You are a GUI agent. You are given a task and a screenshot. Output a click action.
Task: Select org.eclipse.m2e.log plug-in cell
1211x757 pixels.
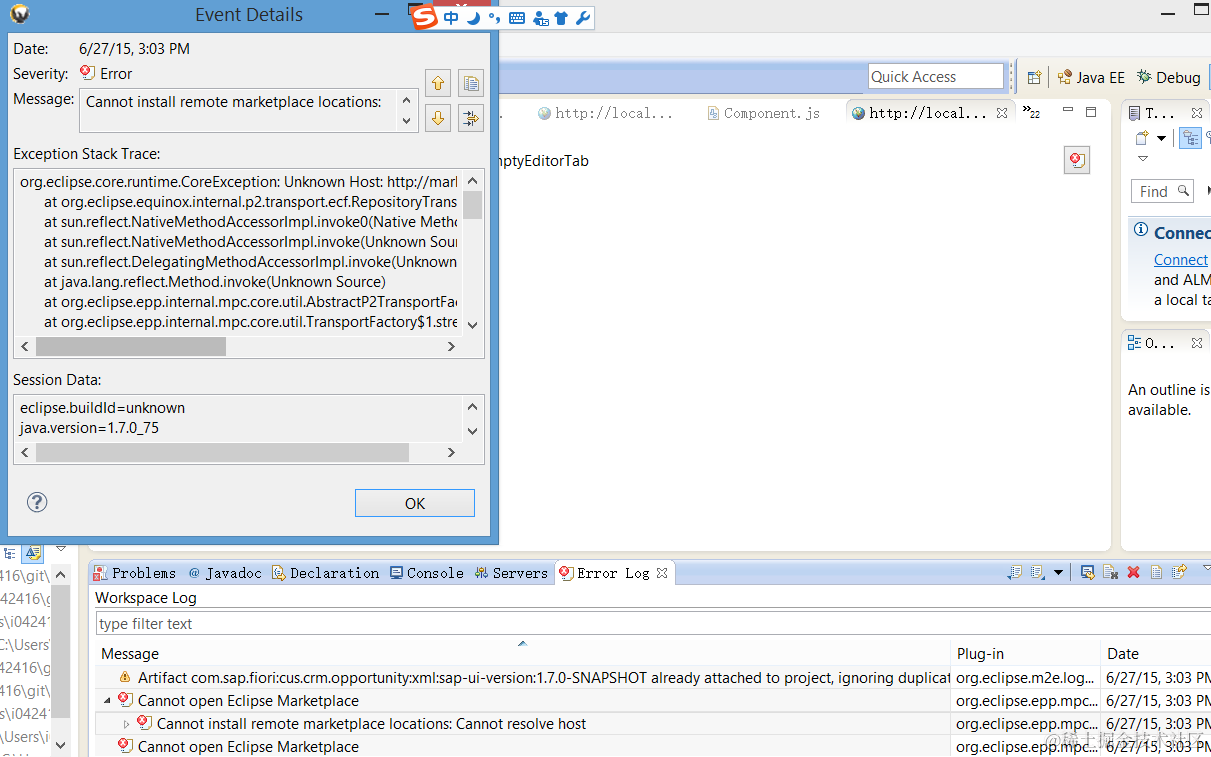1024,677
